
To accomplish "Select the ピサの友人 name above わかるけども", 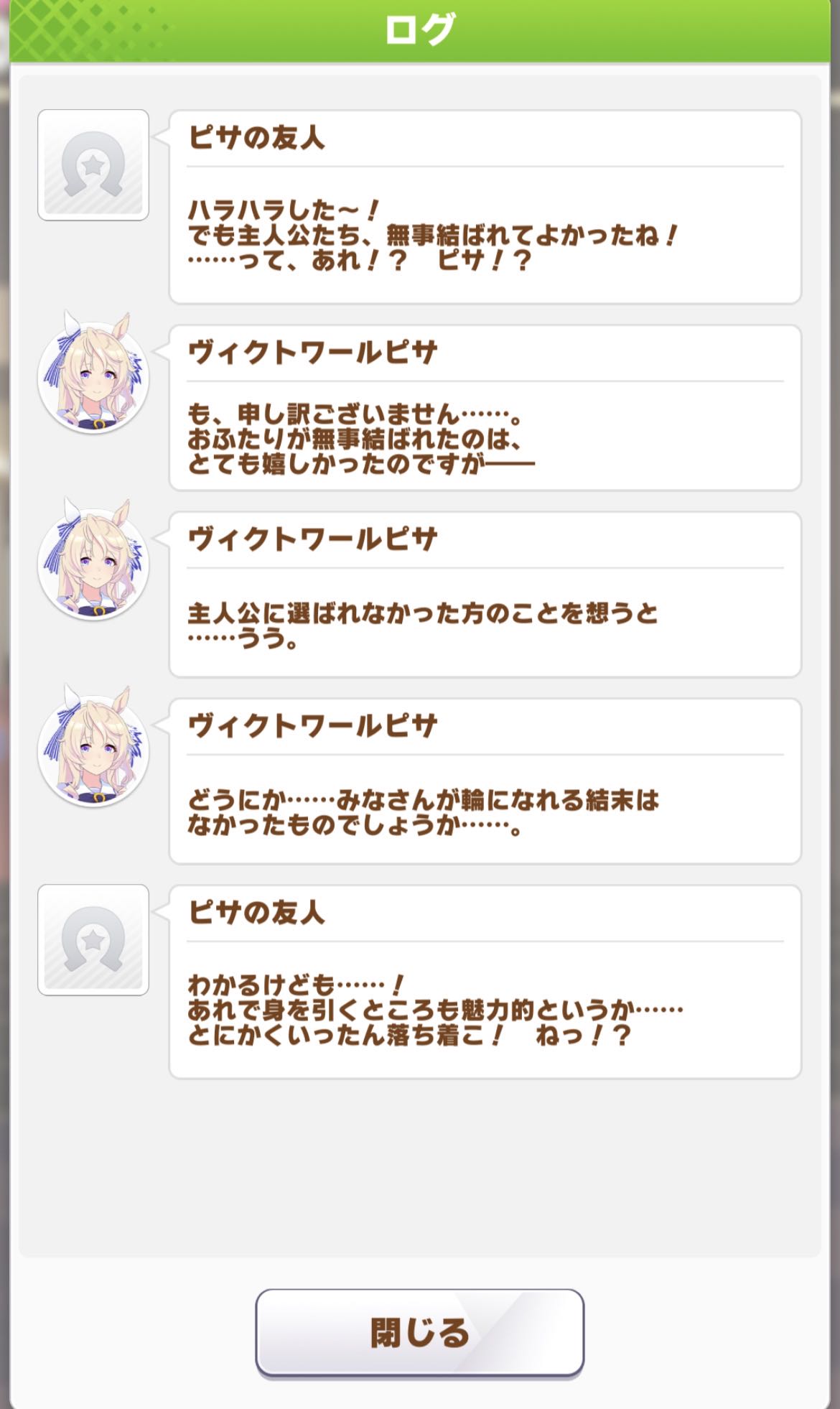I will coord(256,913).
